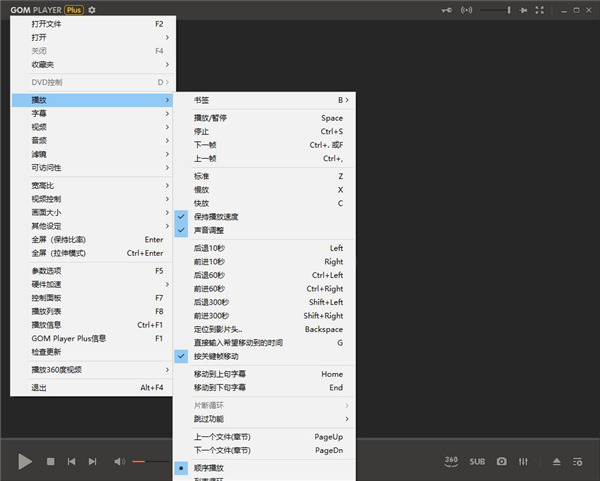This screenshot has height=481, width=600.
Task: Open subtitle settings via SUB icon
Action: click(477, 461)
